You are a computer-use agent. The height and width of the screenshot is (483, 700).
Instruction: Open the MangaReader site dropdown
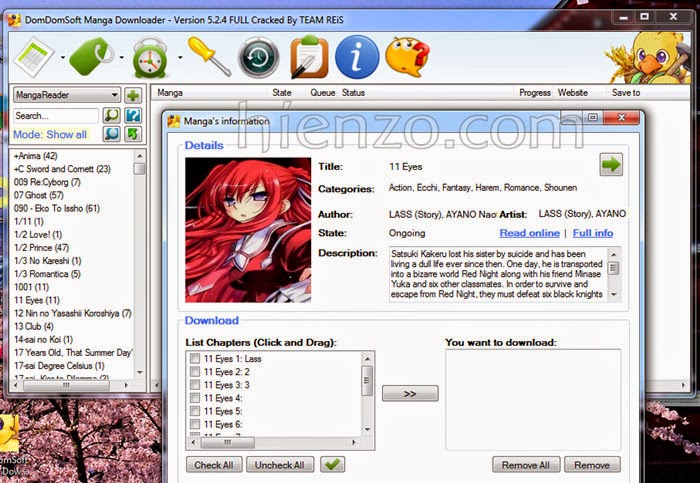coord(67,95)
